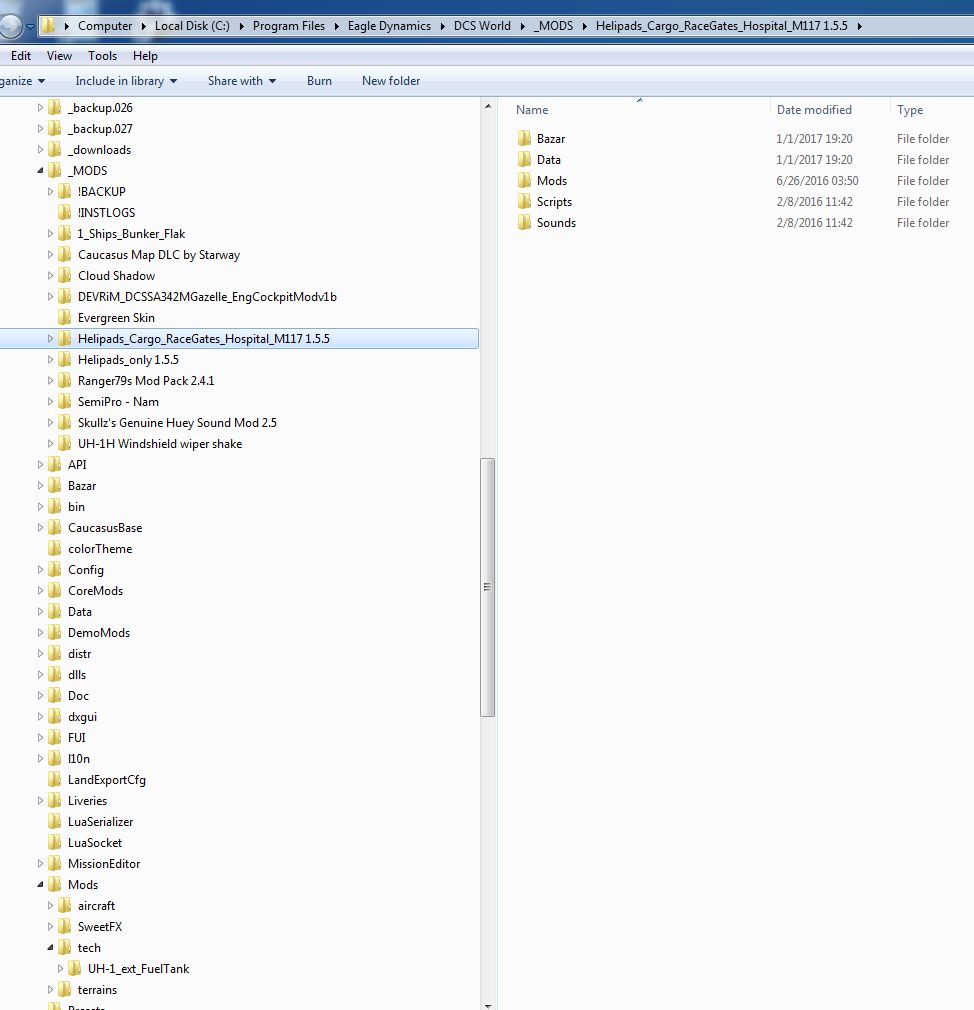Image resolution: width=974 pixels, height=1010 pixels.
Task: Click scroll down arrow of navigation pane
Action: pos(488,1005)
